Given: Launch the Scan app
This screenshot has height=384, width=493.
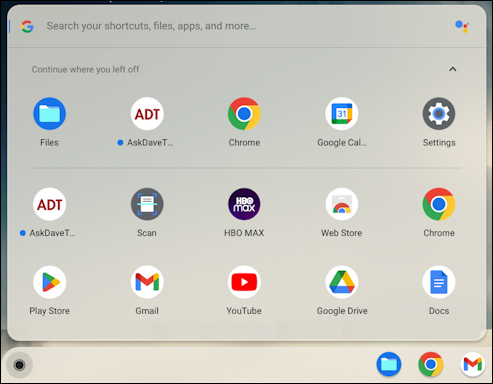Looking at the screenshot, I should (147, 204).
